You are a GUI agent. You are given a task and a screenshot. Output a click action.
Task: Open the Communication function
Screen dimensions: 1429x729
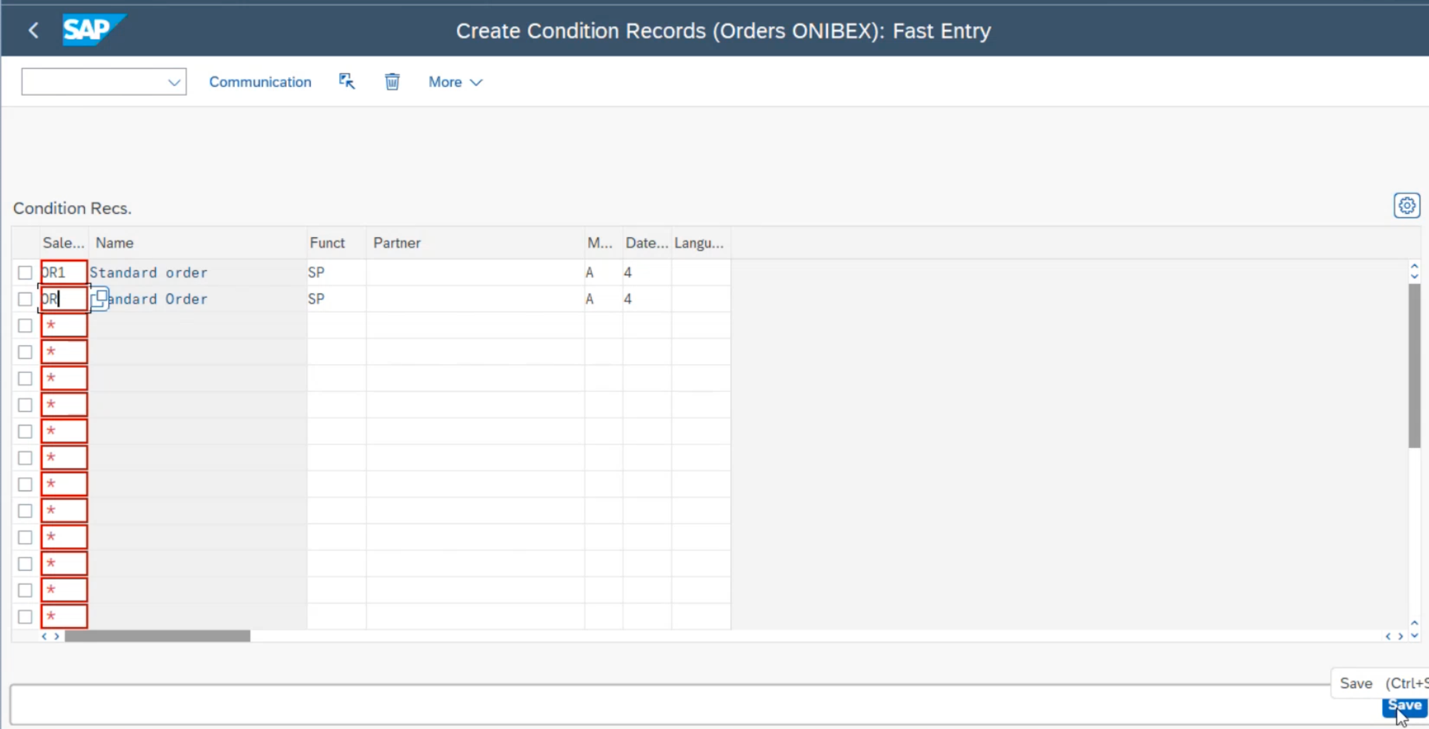(x=260, y=82)
